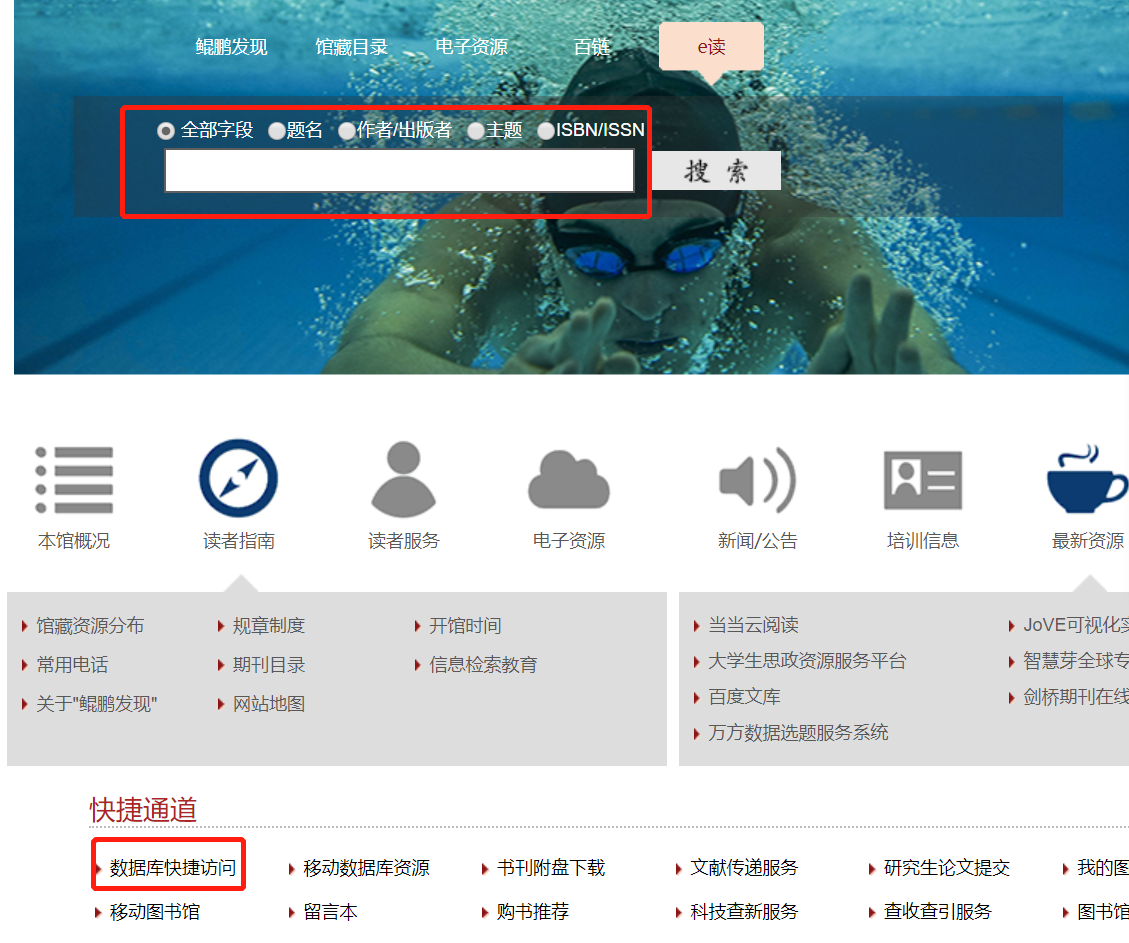Enable the 主题 search option
The height and width of the screenshot is (943, 1129).
coord(476,130)
